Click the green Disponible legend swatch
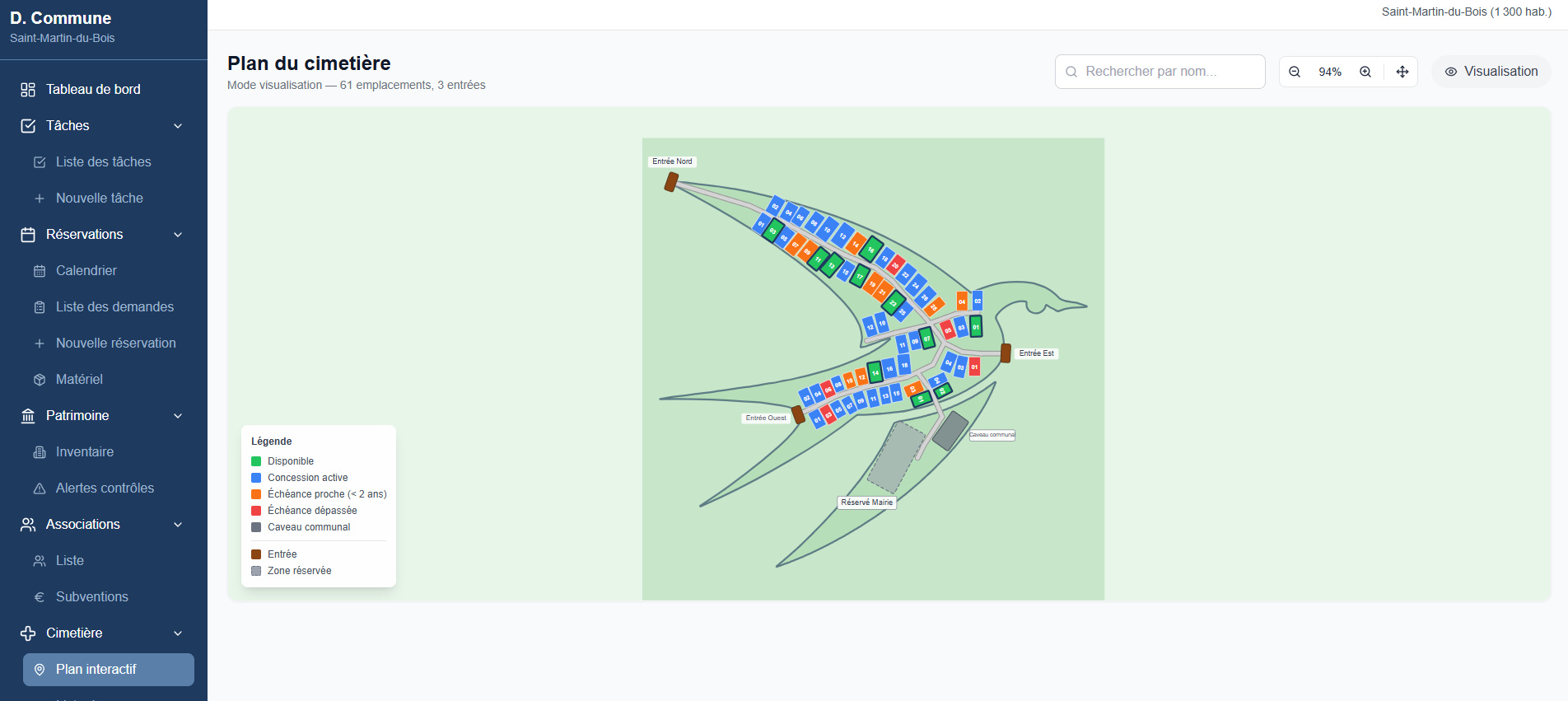Screen dimensions: 1568x701 pos(256,461)
